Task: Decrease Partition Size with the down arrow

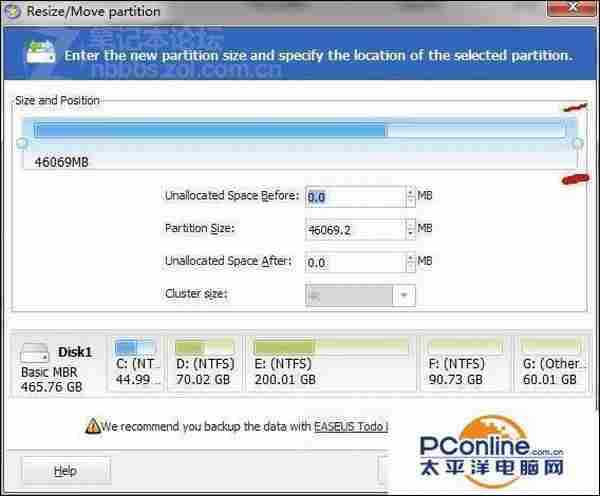Action: [x=410, y=234]
